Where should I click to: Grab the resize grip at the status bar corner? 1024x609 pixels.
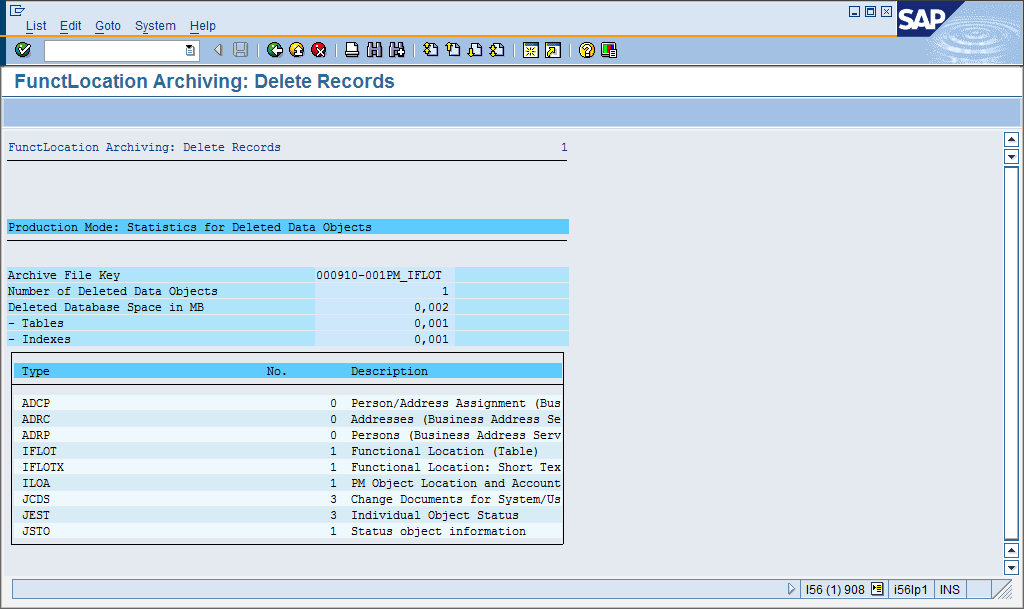click(1002, 589)
